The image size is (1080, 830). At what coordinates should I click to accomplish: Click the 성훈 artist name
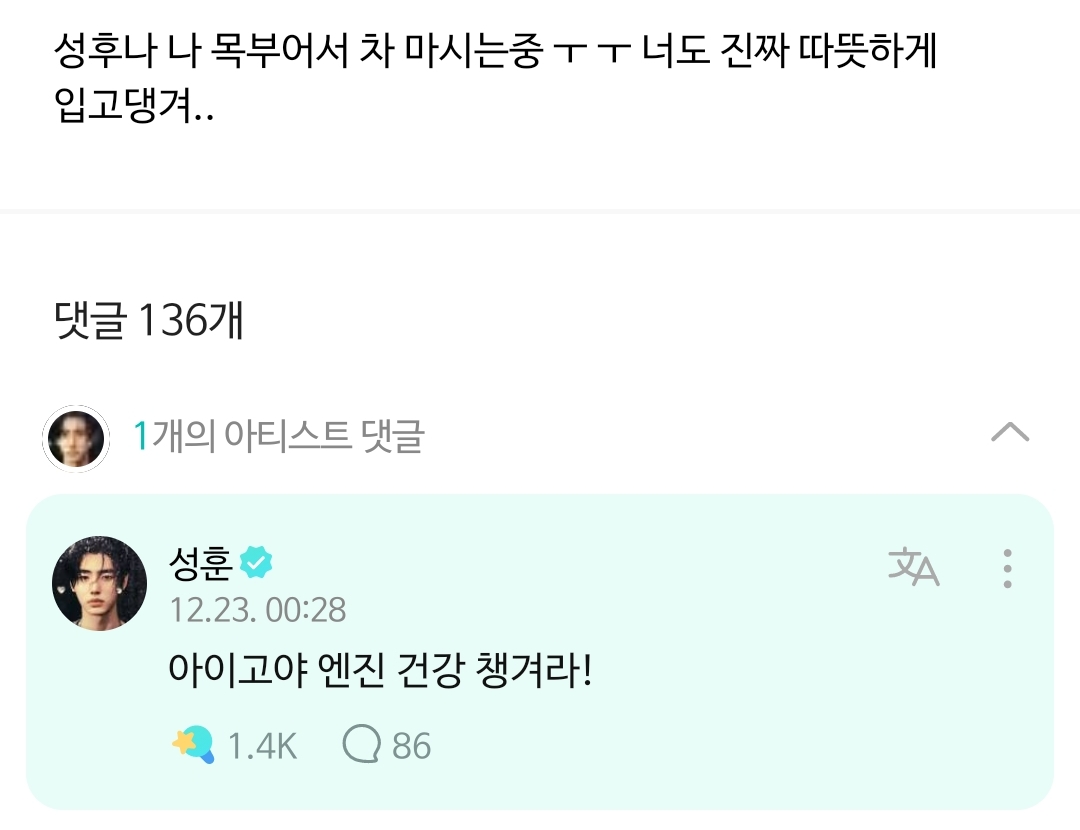200,564
